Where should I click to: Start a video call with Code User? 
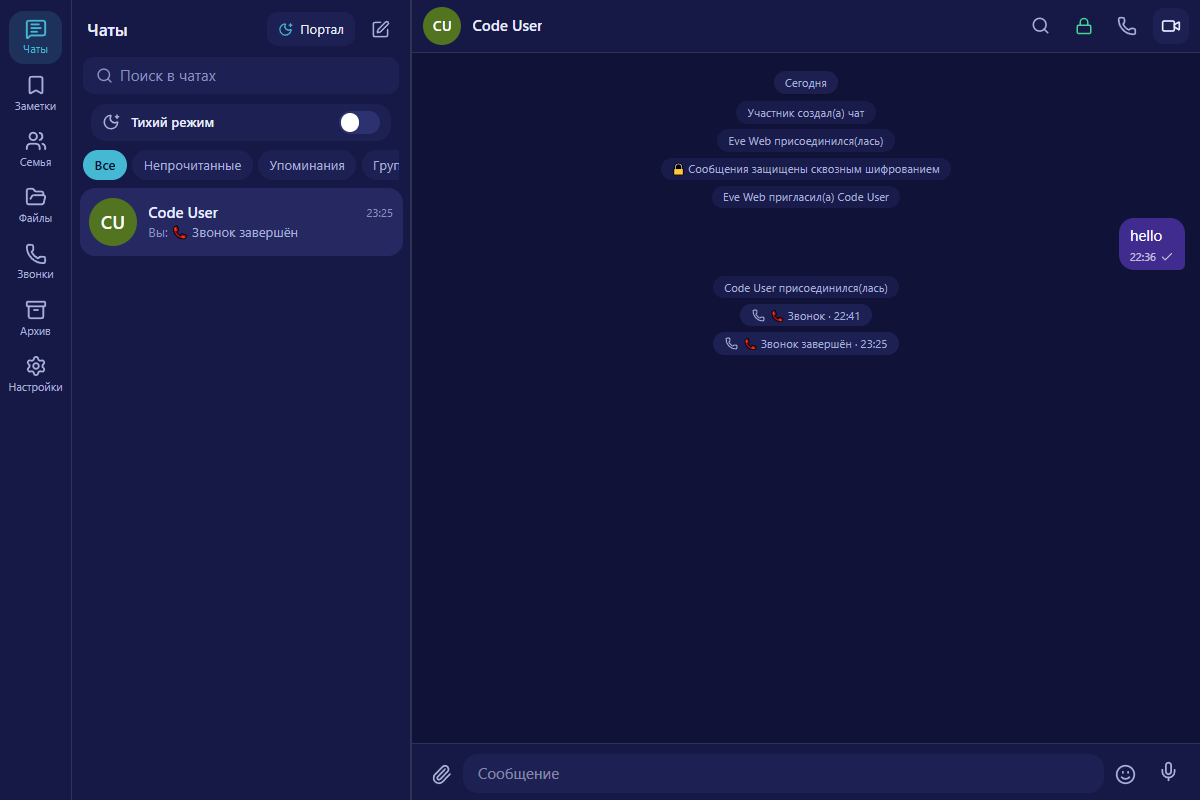(1171, 26)
